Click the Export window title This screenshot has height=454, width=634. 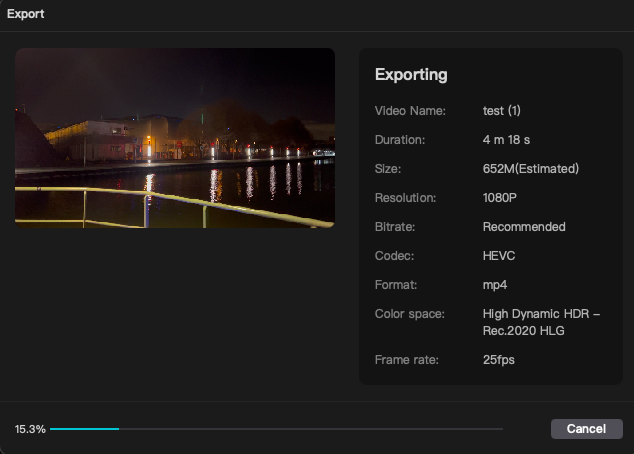(x=25, y=14)
